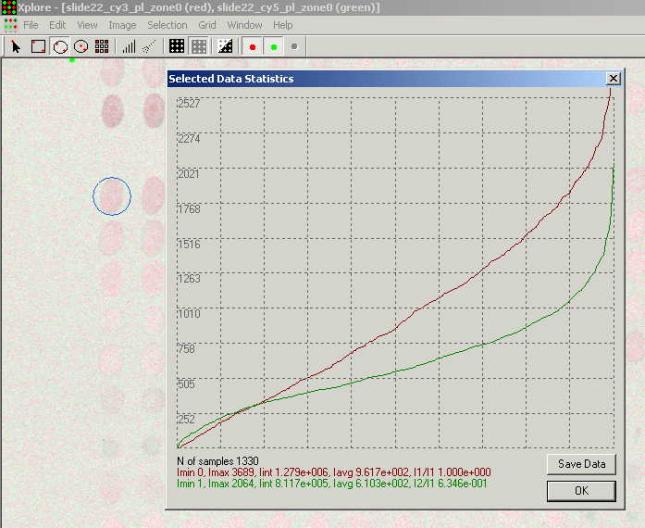
Task: Open the bar histogram statistics tool
Action: [129, 46]
